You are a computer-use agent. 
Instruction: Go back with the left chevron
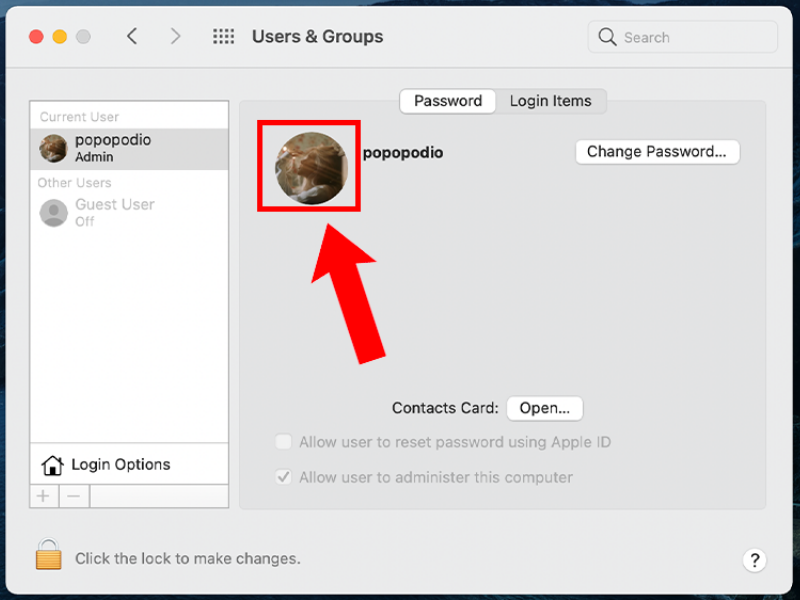pos(132,36)
